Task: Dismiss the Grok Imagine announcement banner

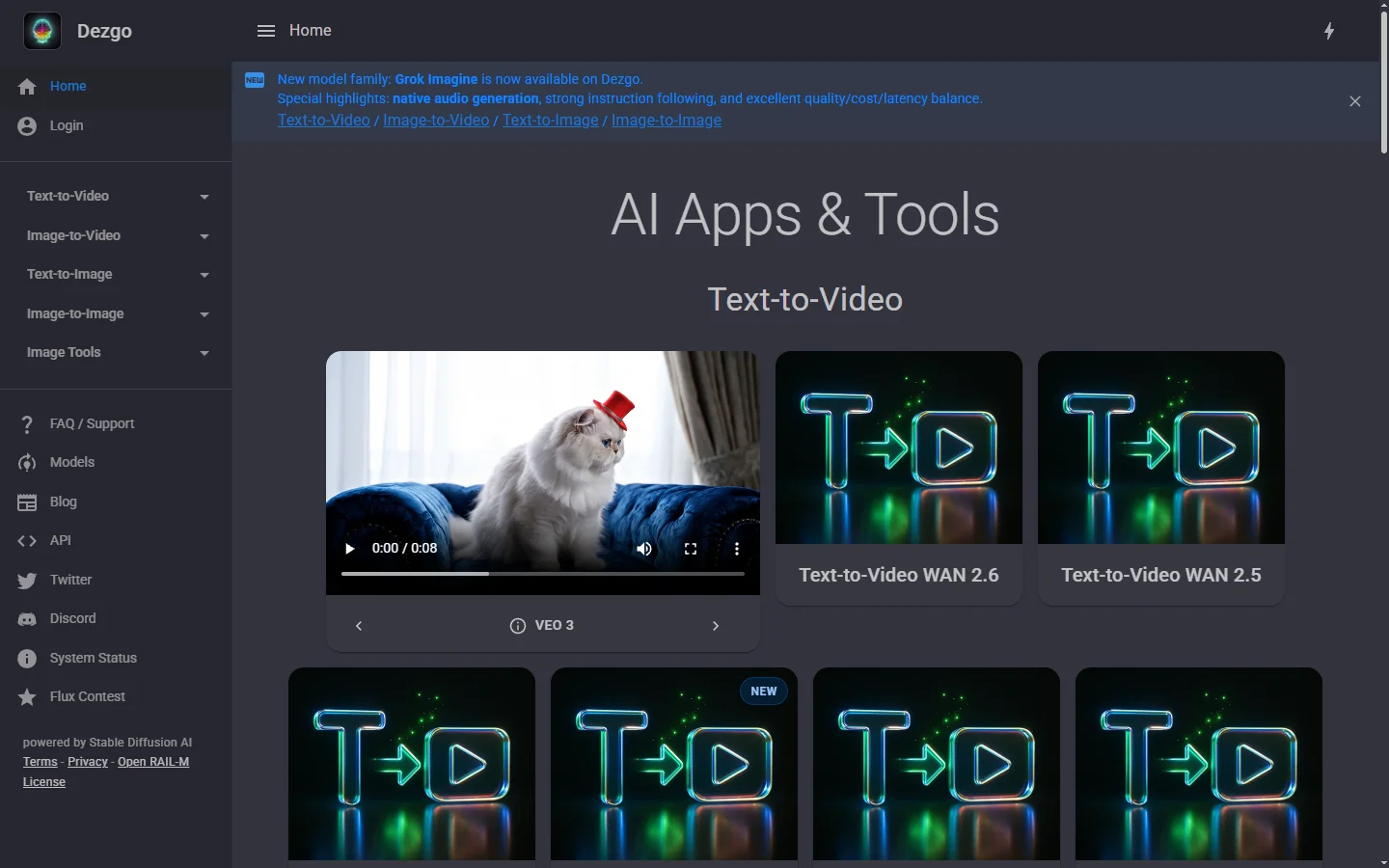Action: coord(1355,101)
